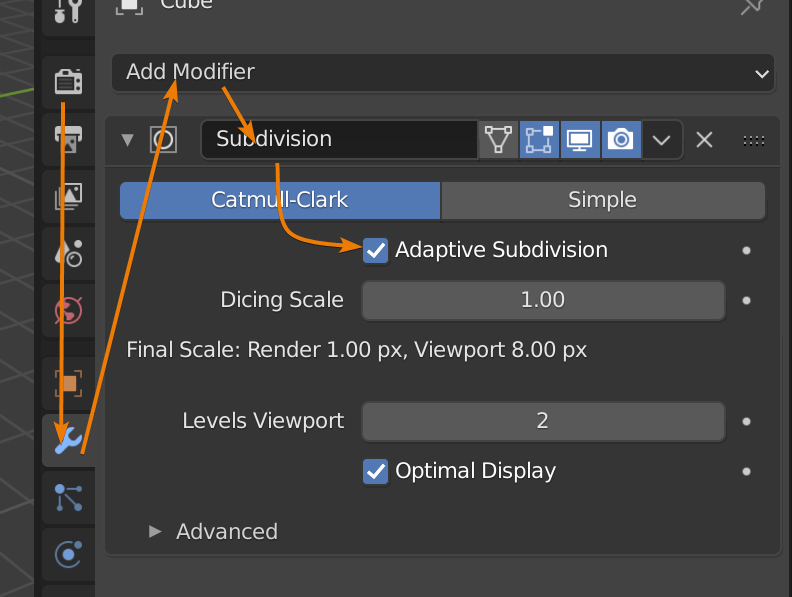Expand the Advanced section
792x597 pixels.
[x=155, y=531]
